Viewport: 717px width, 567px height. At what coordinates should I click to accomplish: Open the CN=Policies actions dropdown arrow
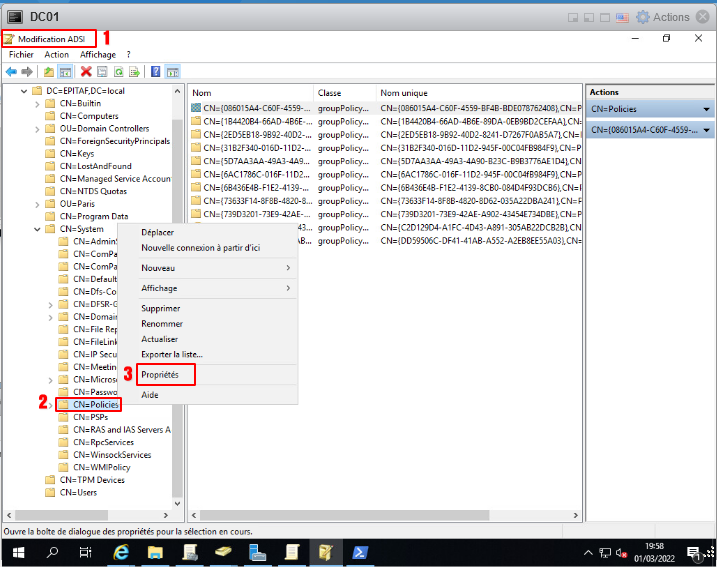point(707,109)
